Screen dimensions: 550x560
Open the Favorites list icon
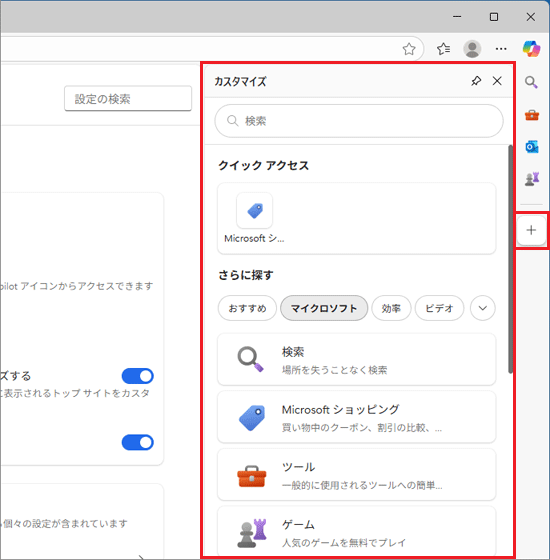pyautogui.click(x=443, y=49)
